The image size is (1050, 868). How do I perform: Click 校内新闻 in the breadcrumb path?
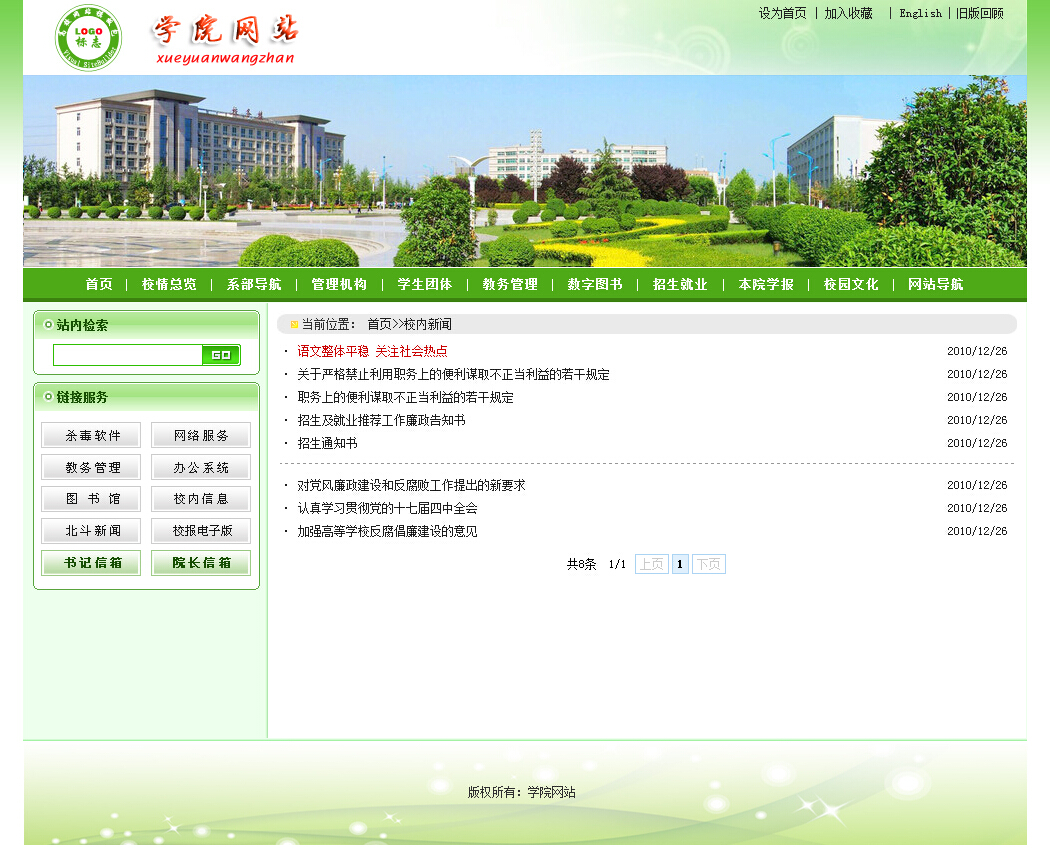tap(428, 324)
